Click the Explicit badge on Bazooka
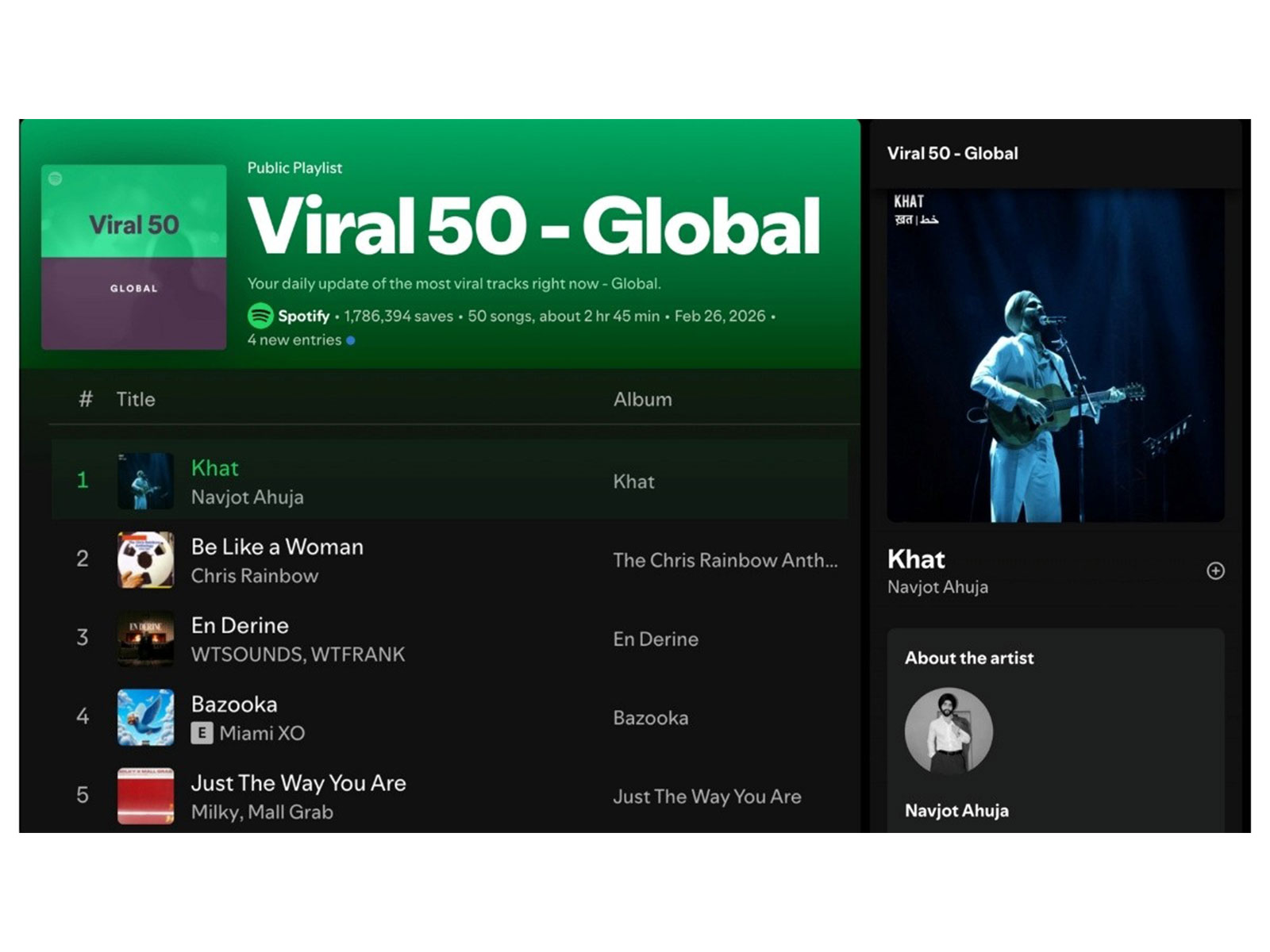 click(202, 733)
